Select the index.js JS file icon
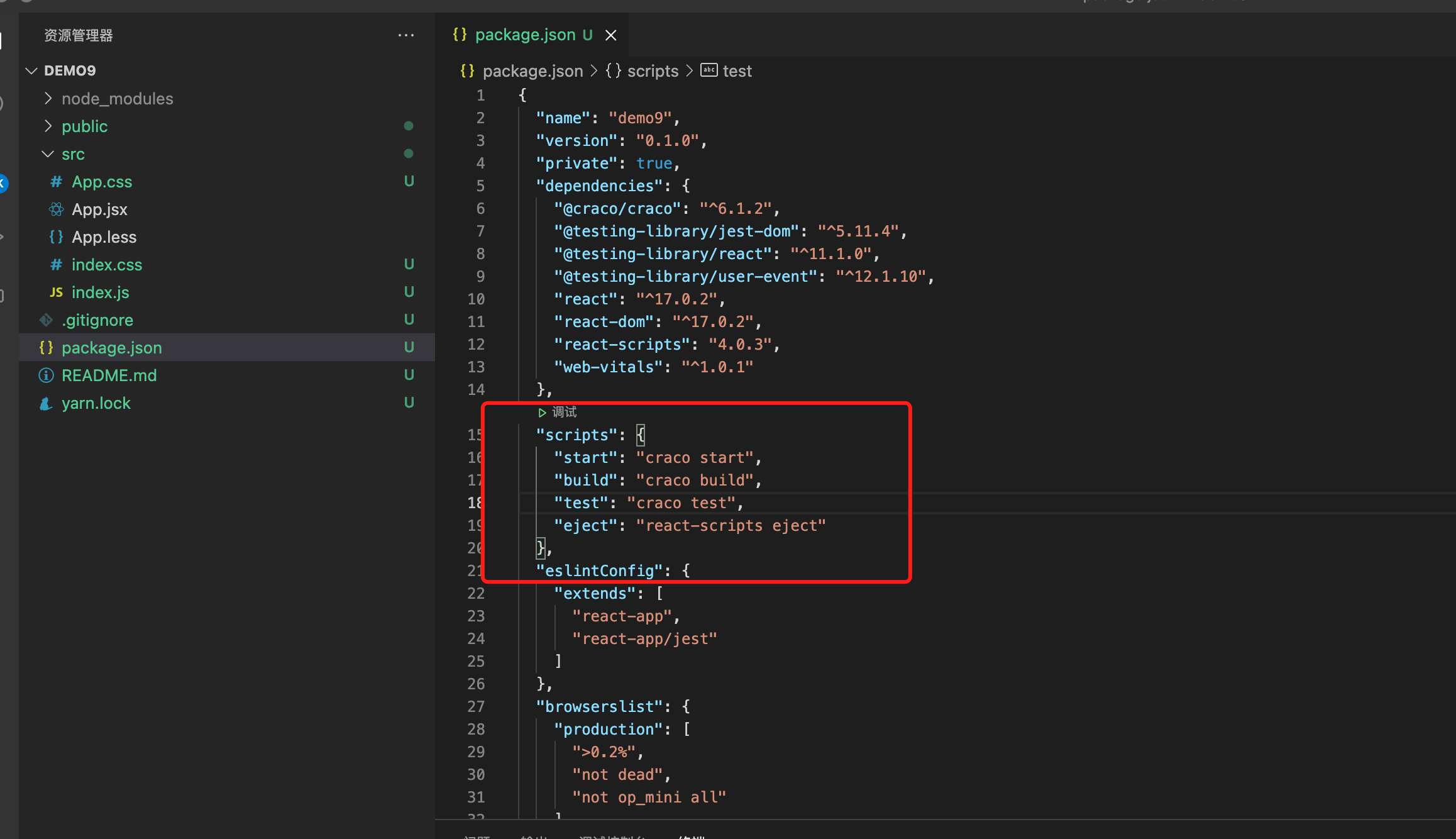This screenshot has width=1456, height=839. pos(57,292)
